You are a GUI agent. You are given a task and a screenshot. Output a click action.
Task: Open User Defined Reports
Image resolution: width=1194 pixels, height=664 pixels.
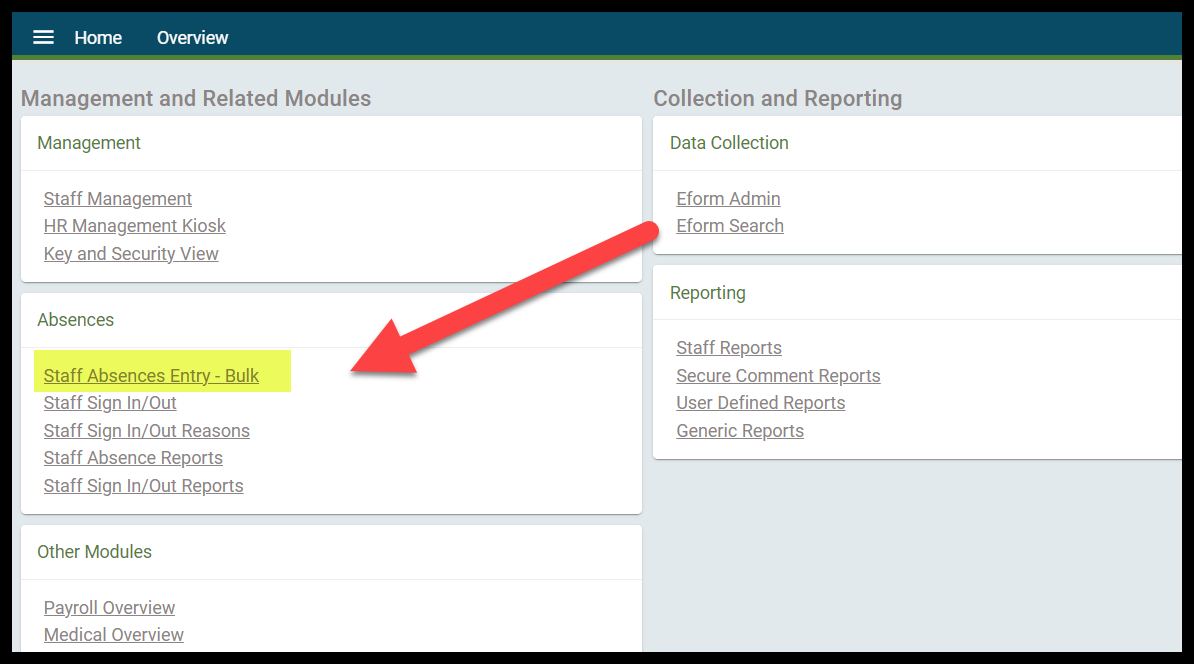coord(761,403)
